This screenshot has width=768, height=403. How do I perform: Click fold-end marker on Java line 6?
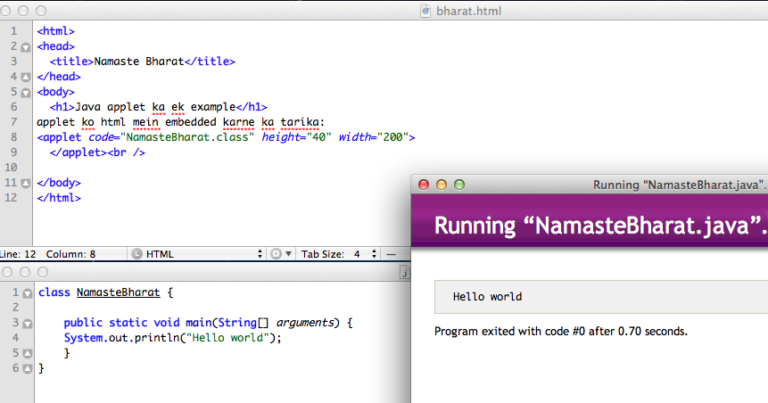coord(26,369)
